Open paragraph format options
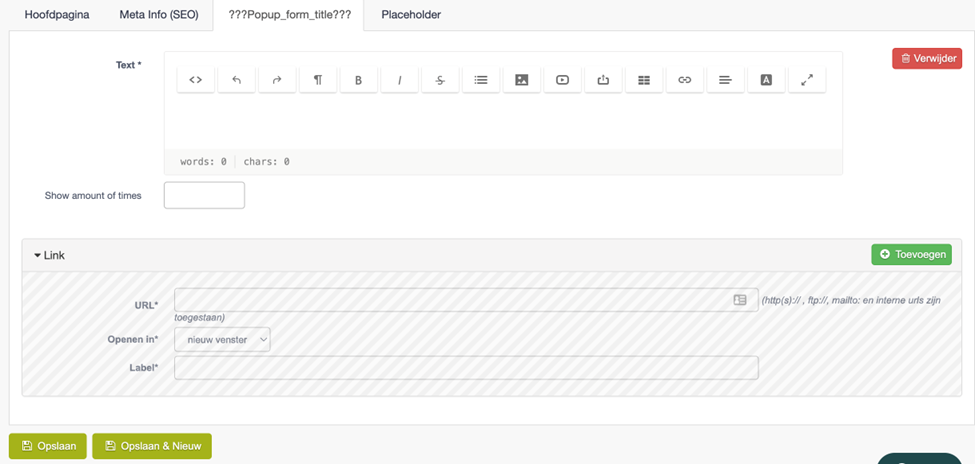This screenshot has width=975, height=464. [318, 80]
